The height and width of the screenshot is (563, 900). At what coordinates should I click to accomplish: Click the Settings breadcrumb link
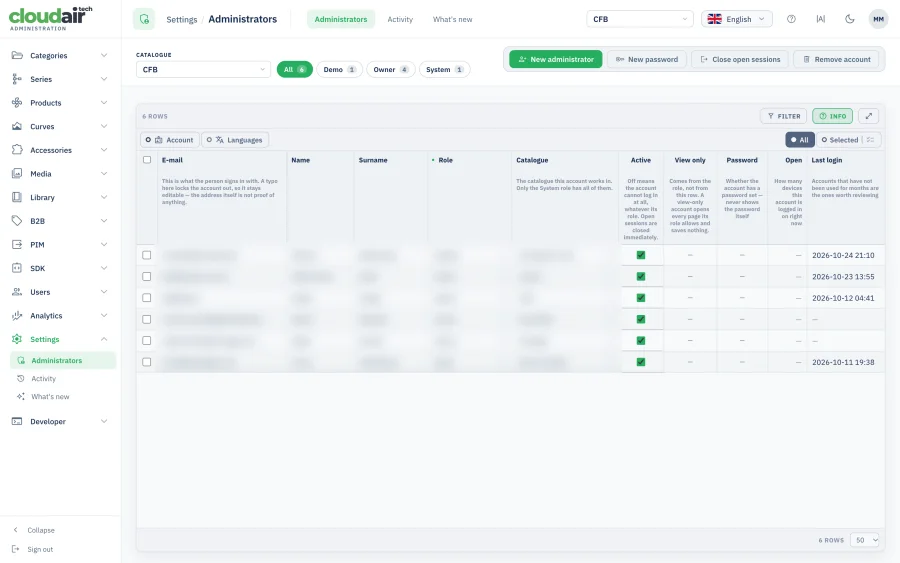tap(181, 20)
